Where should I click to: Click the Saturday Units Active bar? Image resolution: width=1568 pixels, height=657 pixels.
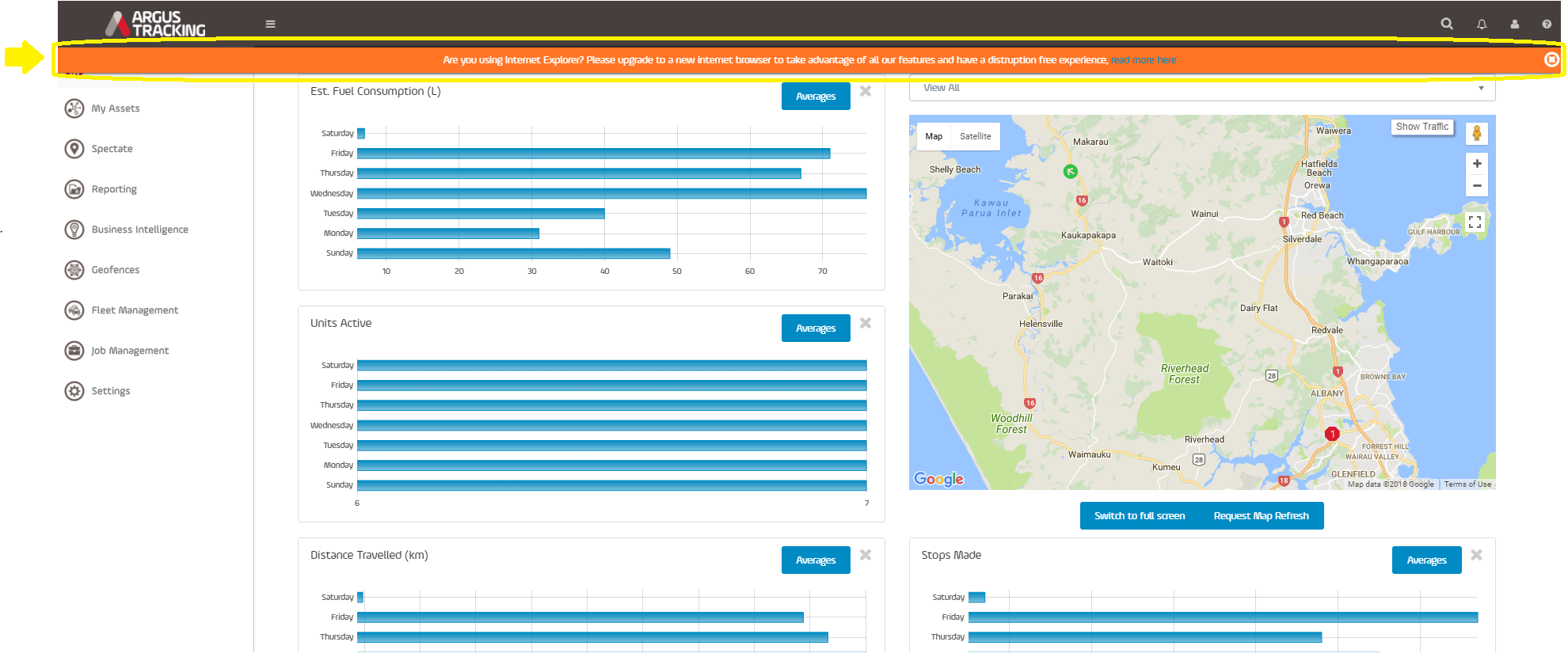[x=611, y=366]
